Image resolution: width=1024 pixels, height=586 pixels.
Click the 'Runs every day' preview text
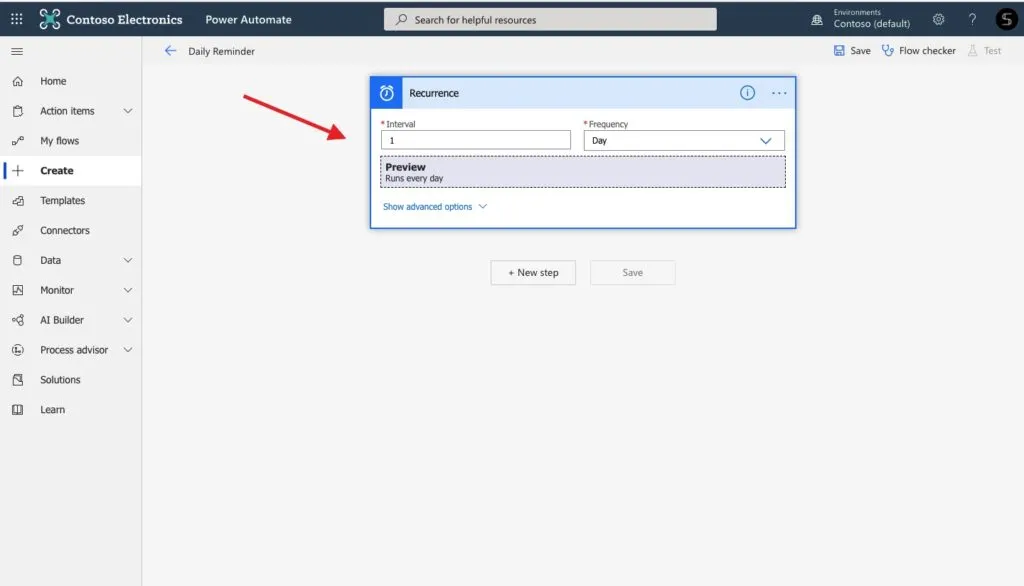pyautogui.click(x=414, y=178)
